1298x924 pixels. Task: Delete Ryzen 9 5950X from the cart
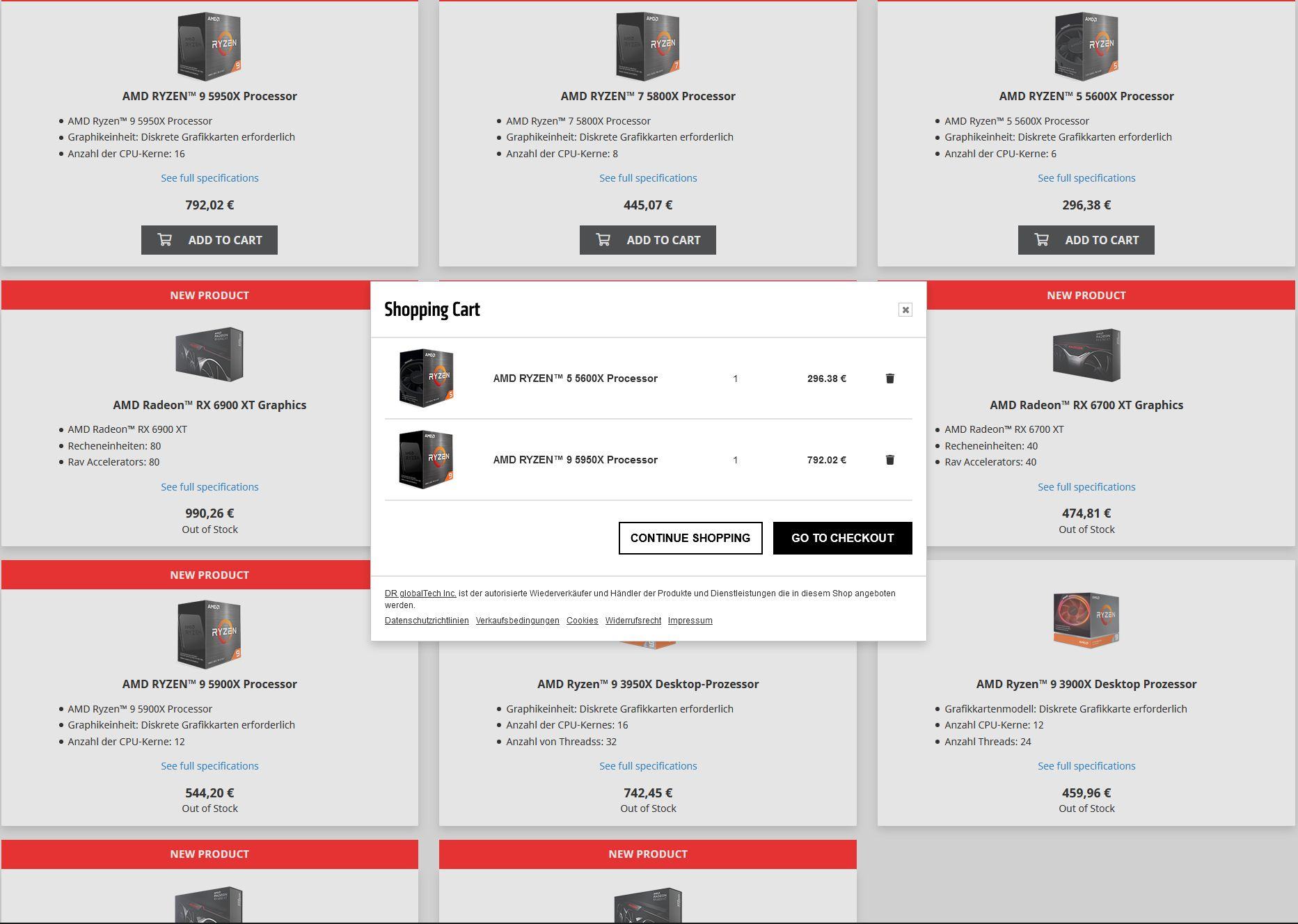889,460
